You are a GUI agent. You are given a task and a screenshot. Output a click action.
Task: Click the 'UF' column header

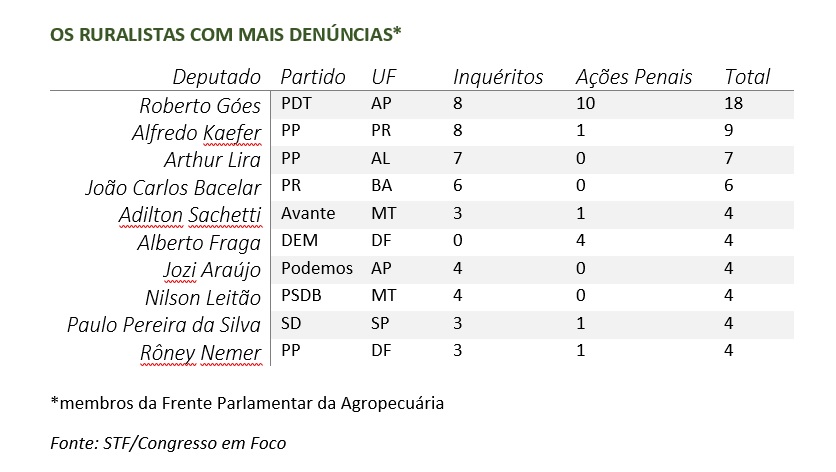[383, 77]
